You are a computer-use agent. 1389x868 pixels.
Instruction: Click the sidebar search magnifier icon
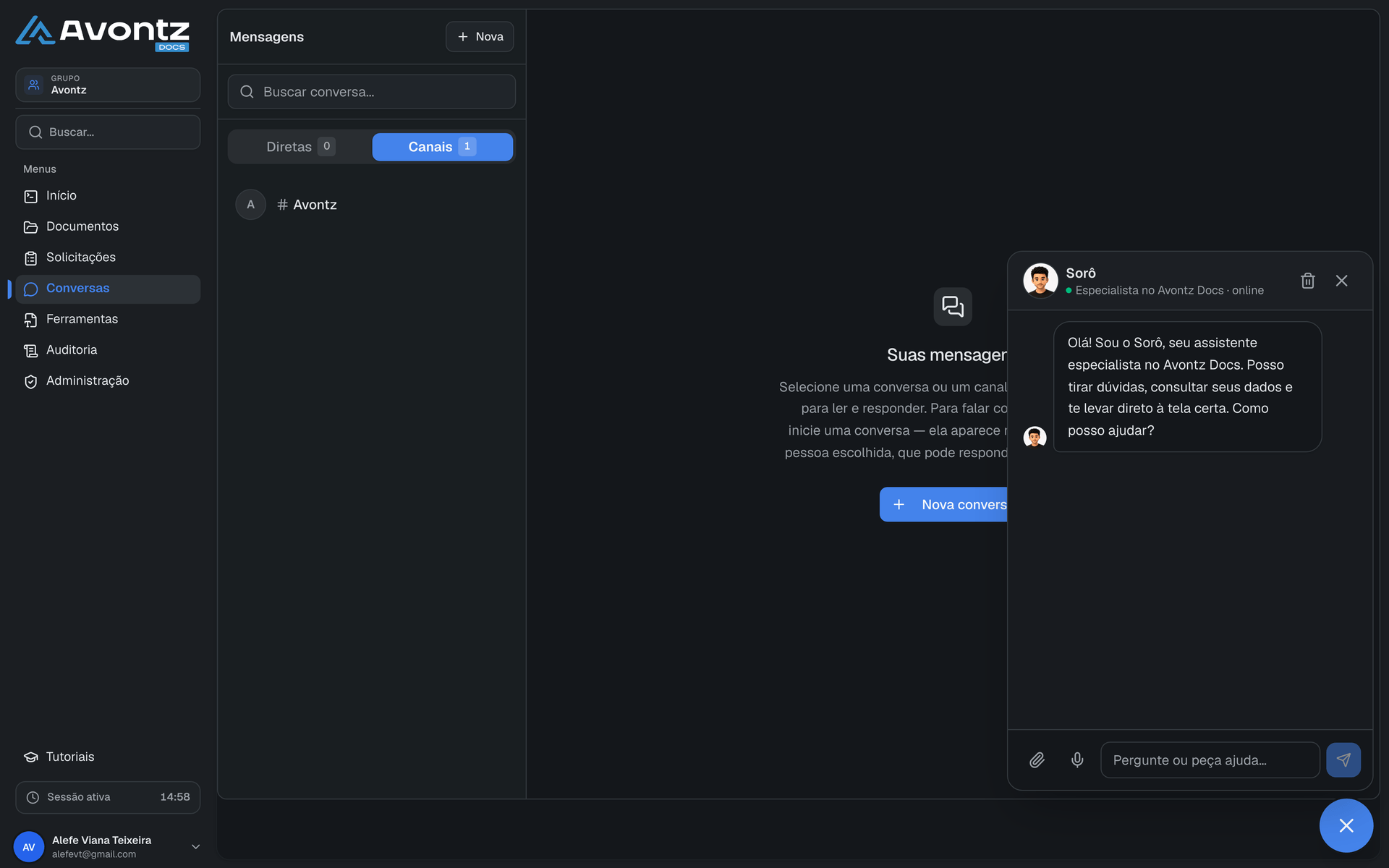coord(35,132)
